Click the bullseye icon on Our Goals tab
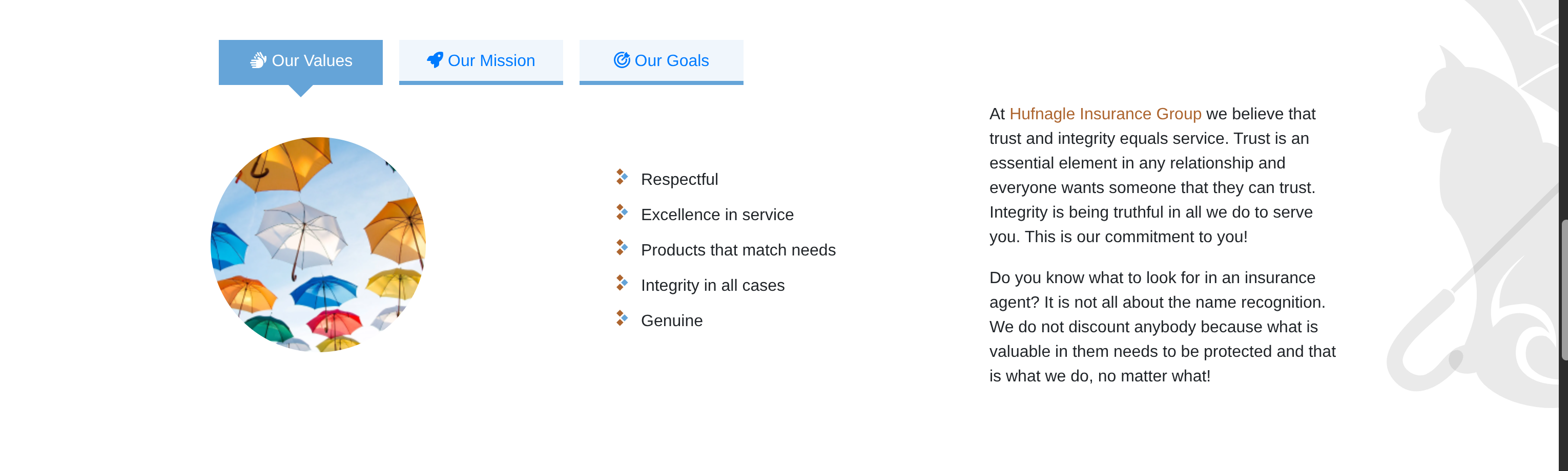The height and width of the screenshot is (471, 1568). tap(622, 60)
